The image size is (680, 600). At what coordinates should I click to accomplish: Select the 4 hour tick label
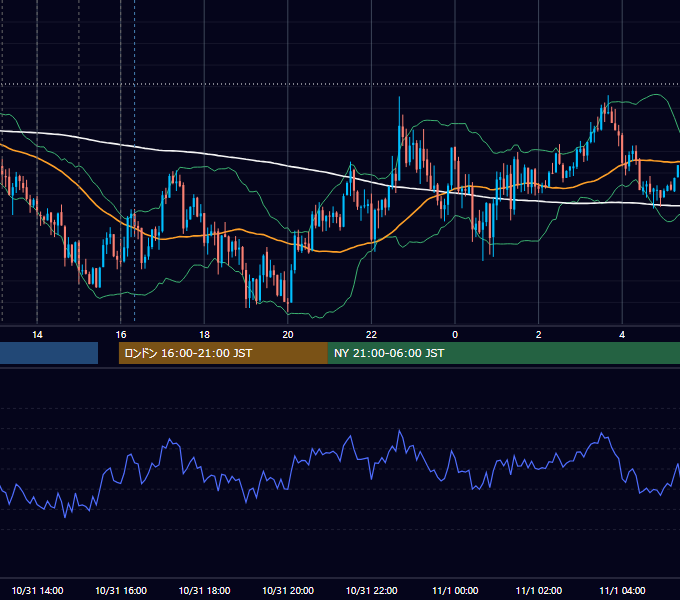(622, 335)
